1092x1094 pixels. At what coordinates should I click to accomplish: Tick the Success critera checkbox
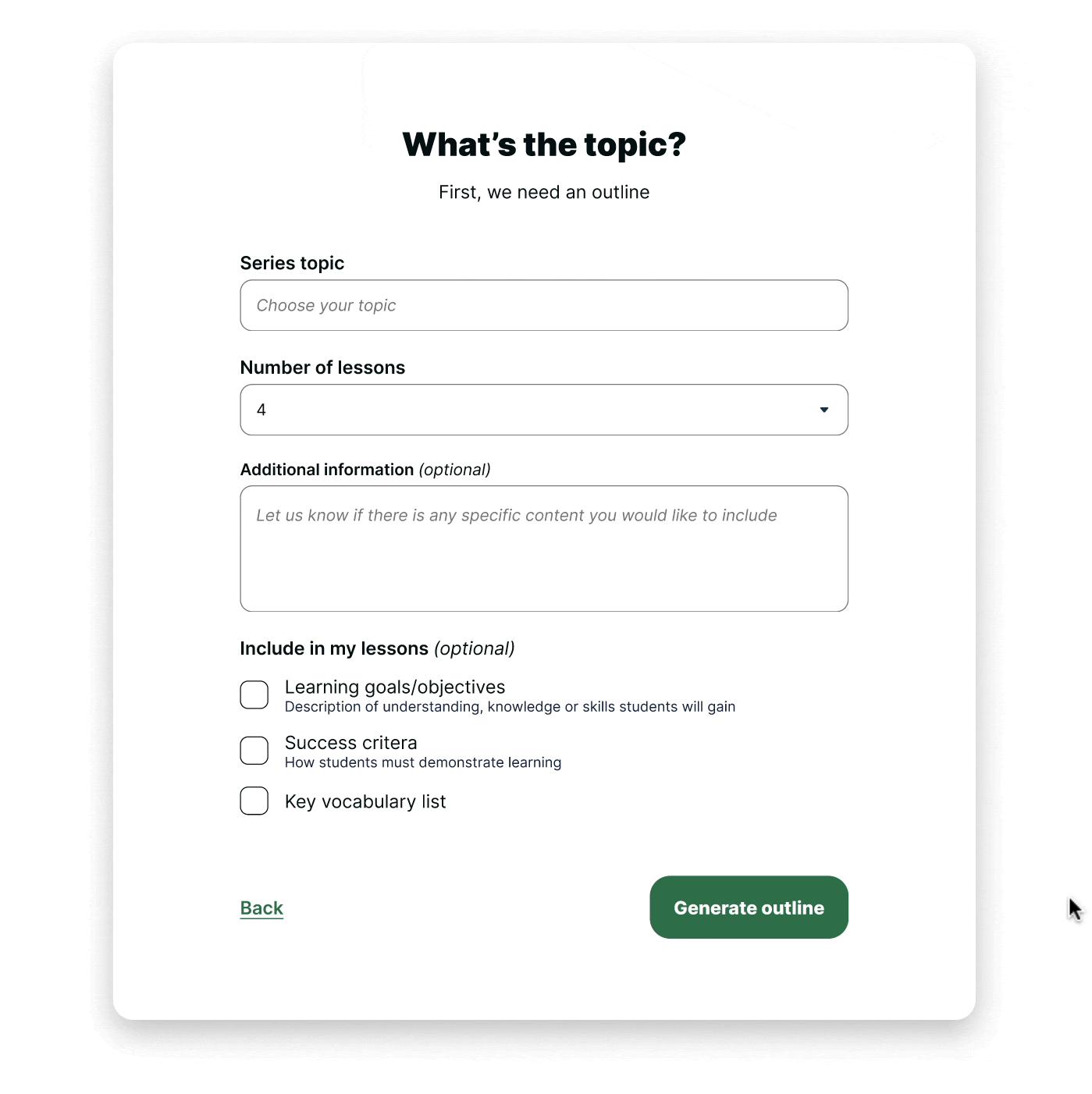[254, 751]
